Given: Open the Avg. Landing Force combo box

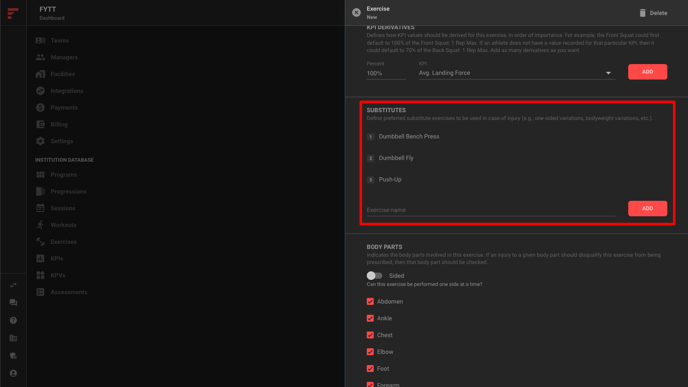Looking at the screenshot, I should (x=516, y=73).
